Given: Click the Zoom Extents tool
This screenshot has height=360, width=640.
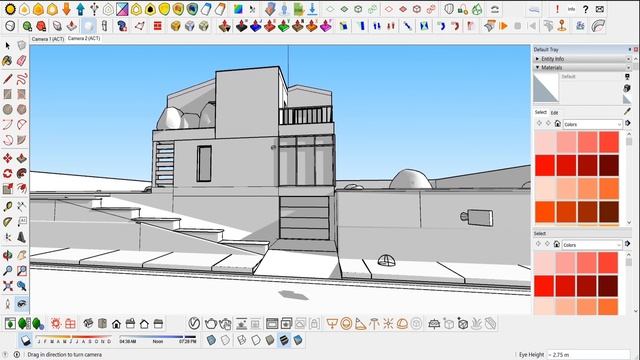Looking at the screenshot, I should [x=7, y=286].
